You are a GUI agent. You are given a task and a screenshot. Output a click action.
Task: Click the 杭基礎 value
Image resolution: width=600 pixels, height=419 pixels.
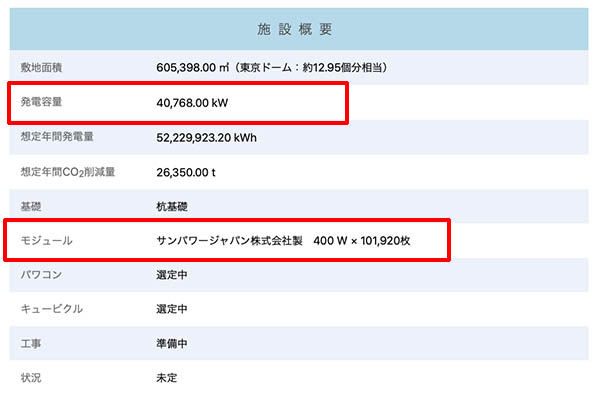click(172, 206)
